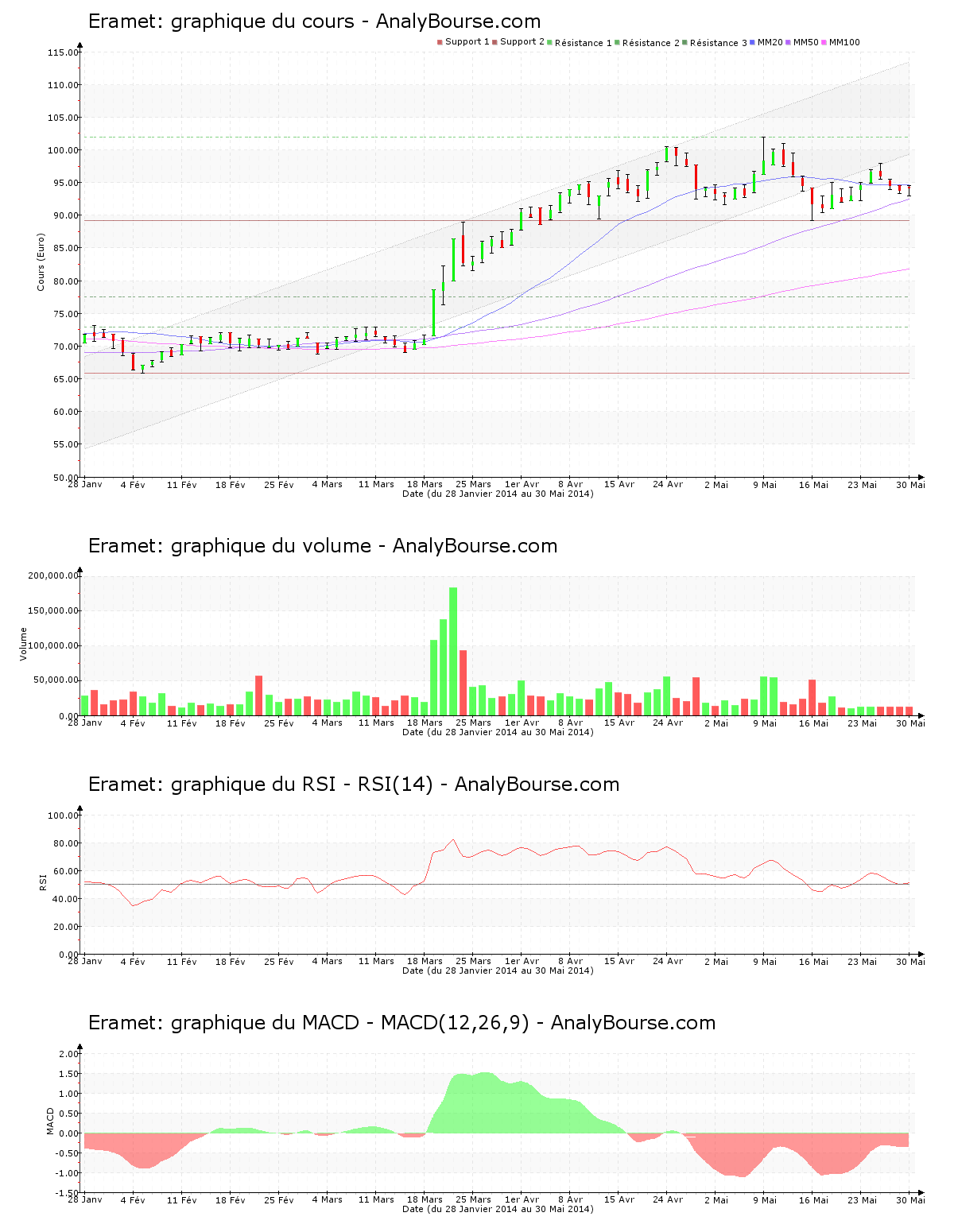The image size is (954, 1232).
Task: Click the 'MACD' vertical axis title
Action: click(x=51, y=1121)
